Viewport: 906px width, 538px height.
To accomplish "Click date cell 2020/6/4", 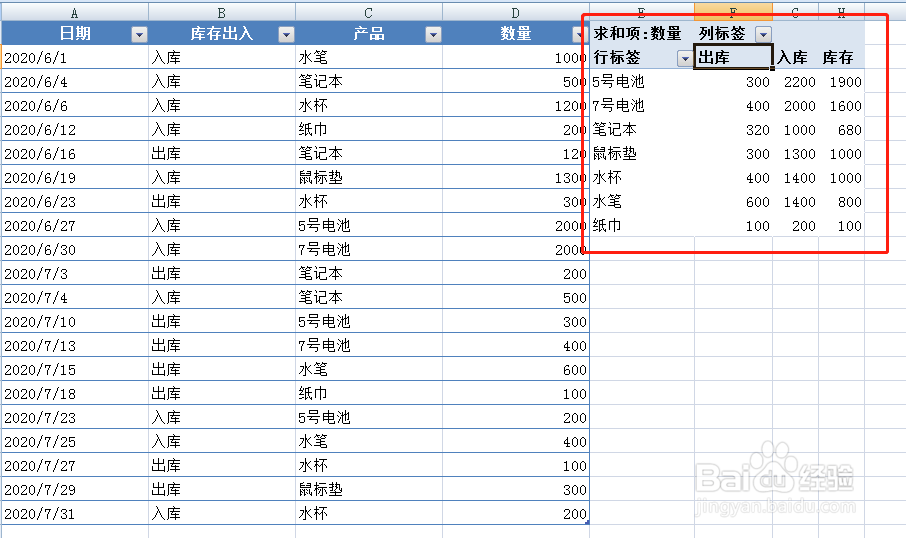I will coord(75,81).
